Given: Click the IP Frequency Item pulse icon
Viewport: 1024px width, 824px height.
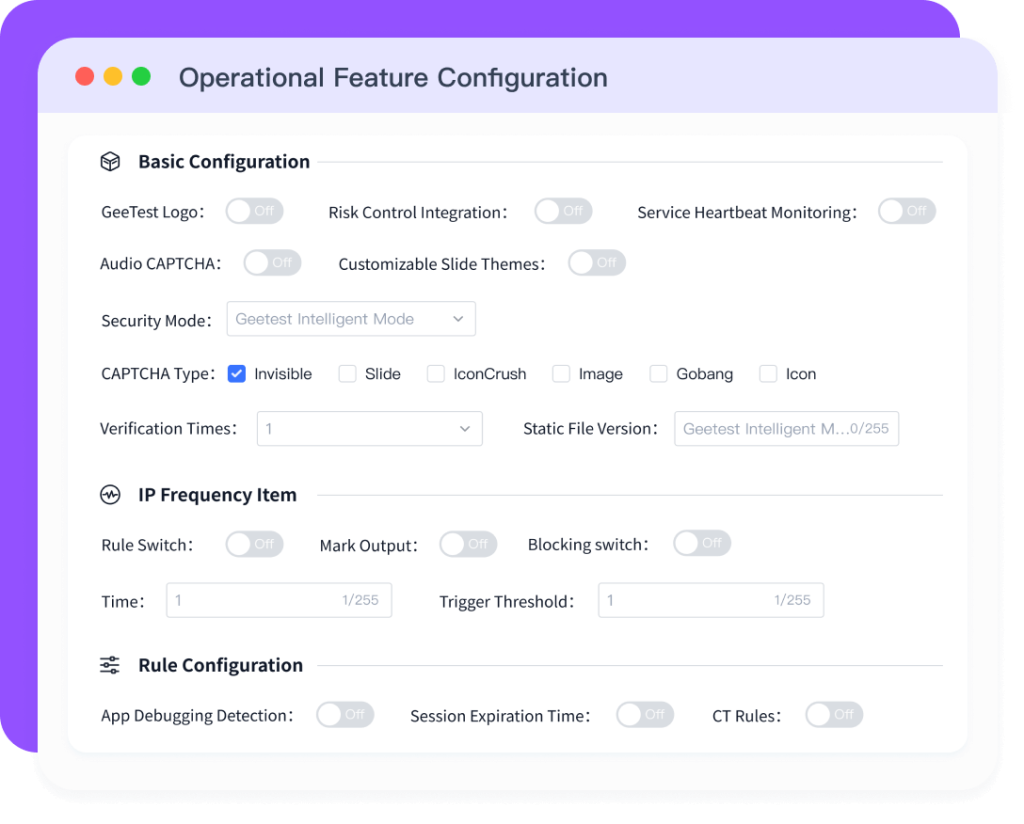Looking at the screenshot, I should click(110, 495).
